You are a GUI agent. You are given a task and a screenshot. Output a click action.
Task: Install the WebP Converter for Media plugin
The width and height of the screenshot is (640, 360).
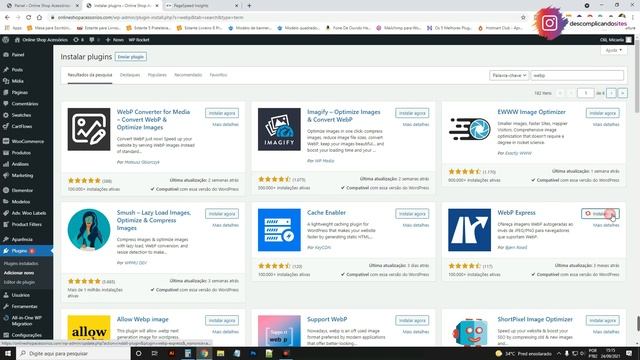click(x=222, y=113)
